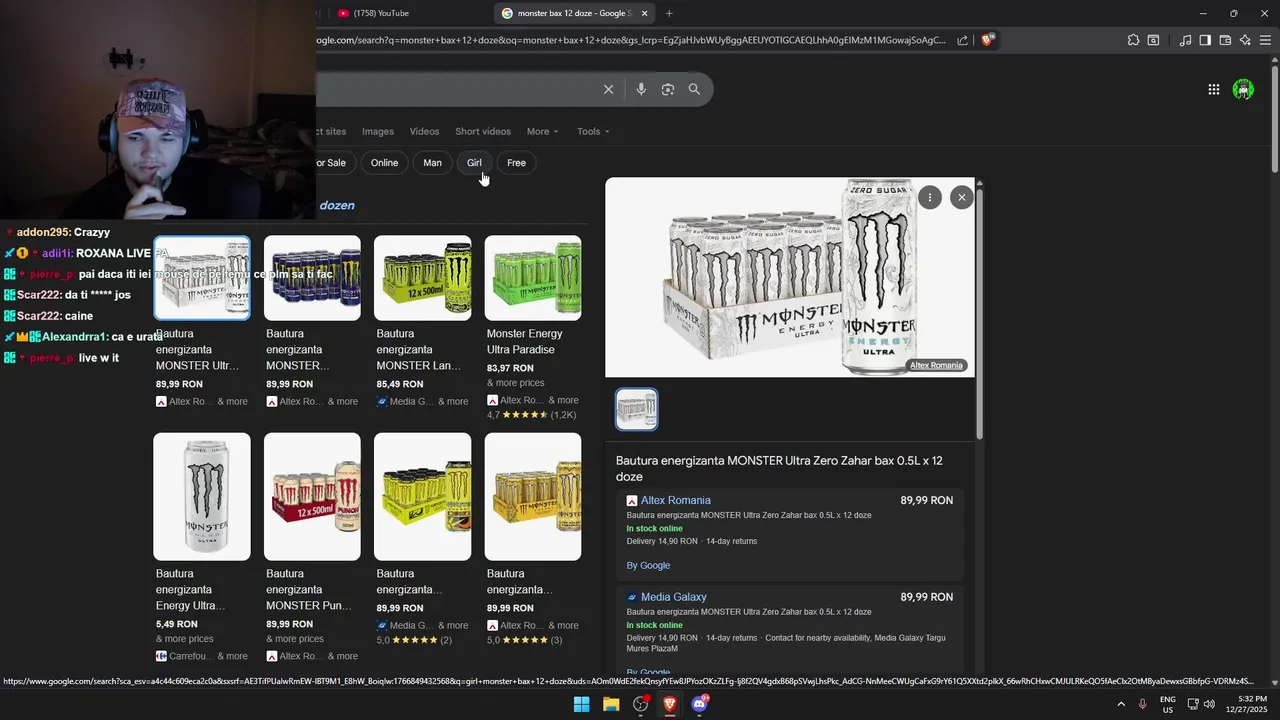Click the Altex Romania image caption link
This screenshot has width=1280, height=720.
[936, 365]
